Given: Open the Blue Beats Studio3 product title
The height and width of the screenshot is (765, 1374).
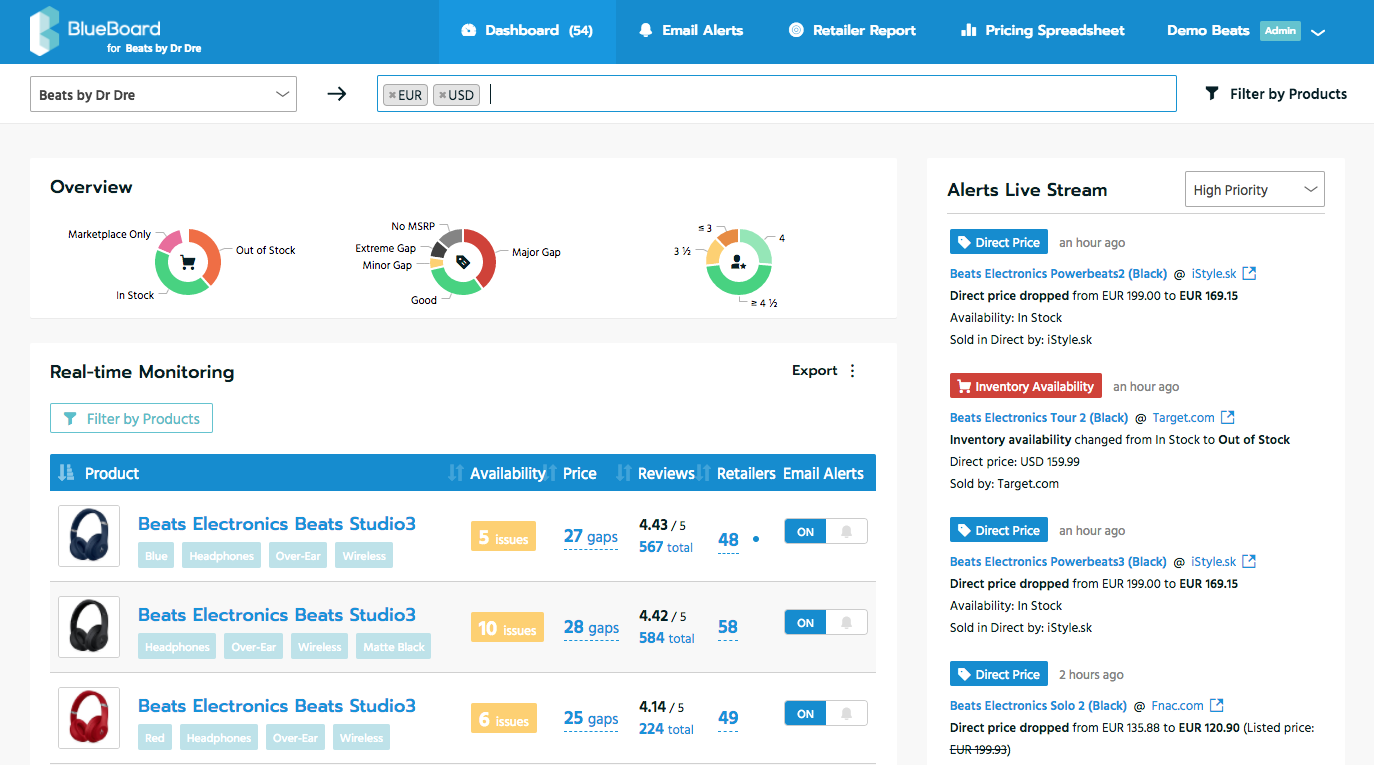Looking at the screenshot, I should (x=277, y=524).
